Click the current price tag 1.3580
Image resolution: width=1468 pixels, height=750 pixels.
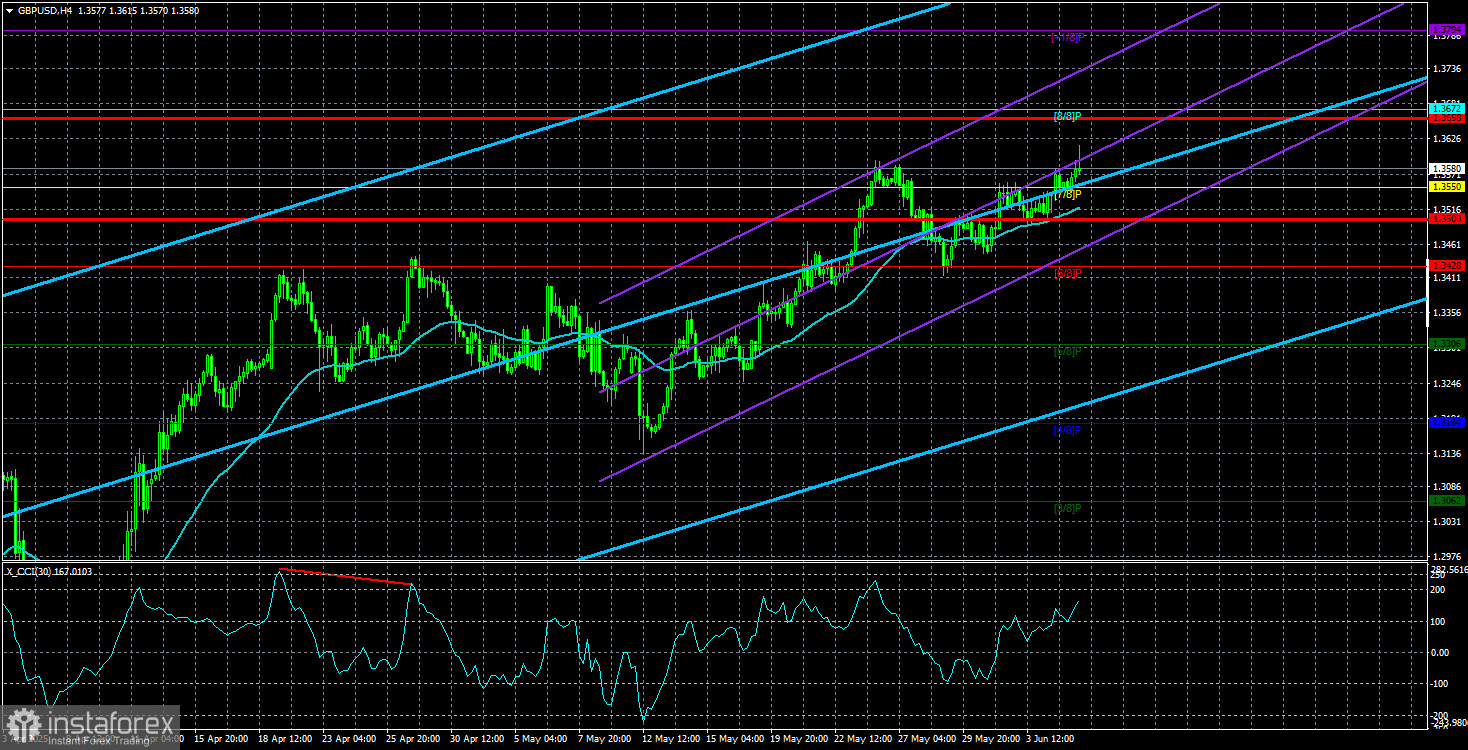[x=1447, y=168]
